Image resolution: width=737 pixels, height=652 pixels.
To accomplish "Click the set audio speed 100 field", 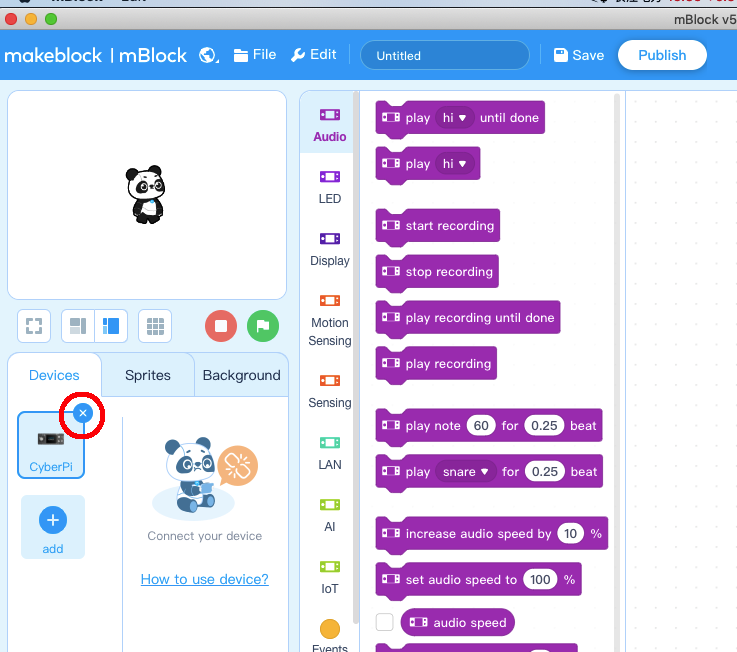I will point(540,580).
